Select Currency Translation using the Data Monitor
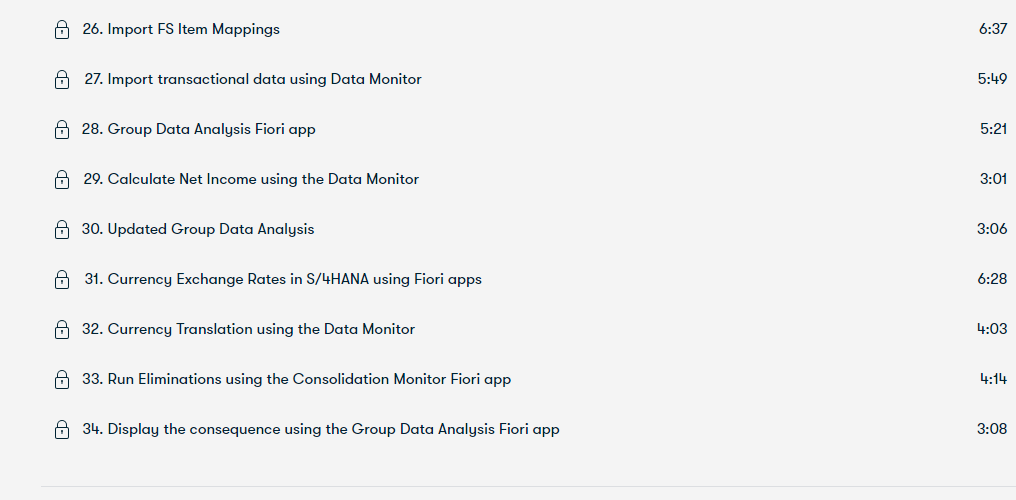The height and width of the screenshot is (500, 1016). pyautogui.click(x=248, y=329)
